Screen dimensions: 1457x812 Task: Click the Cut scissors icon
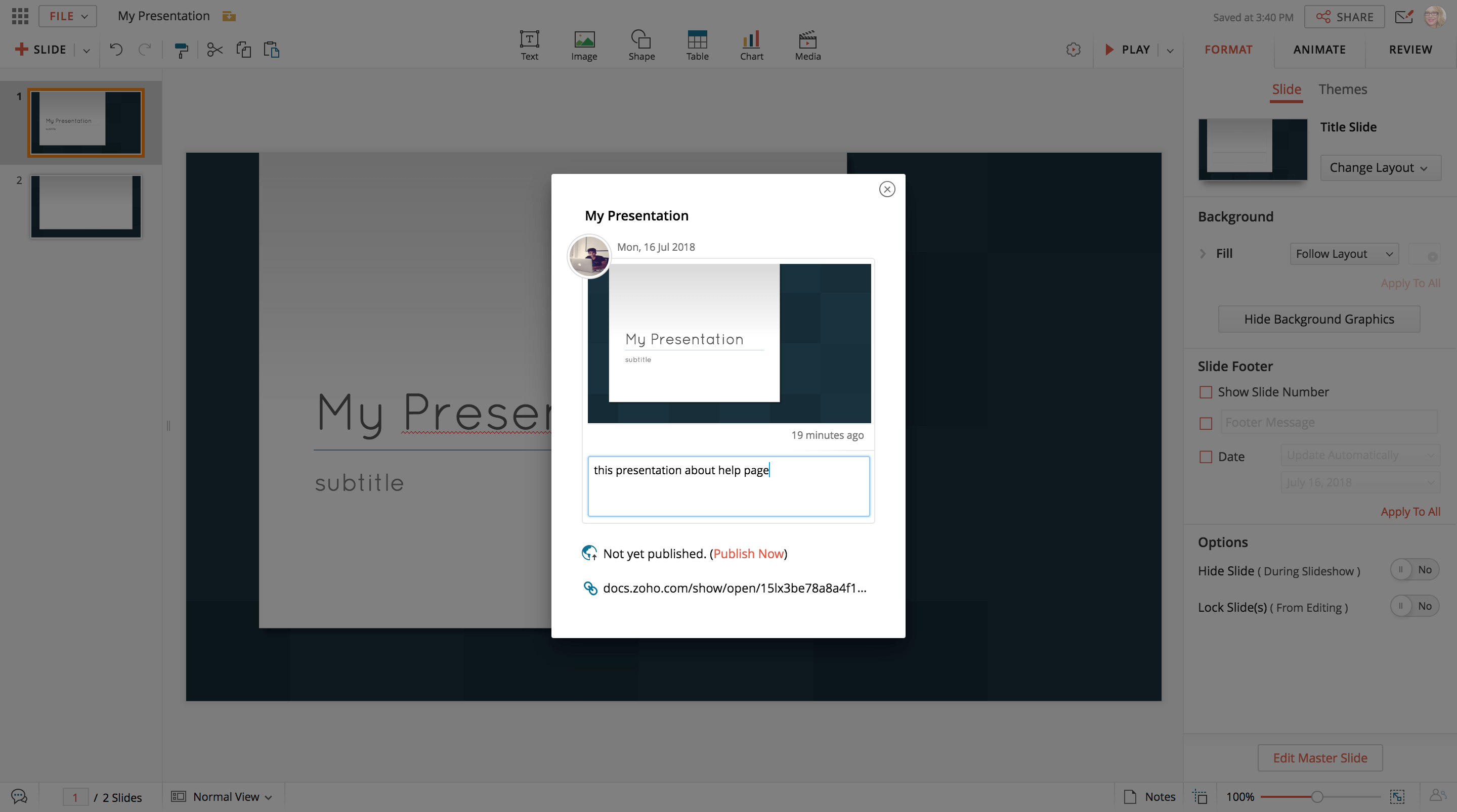pyautogui.click(x=215, y=50)
